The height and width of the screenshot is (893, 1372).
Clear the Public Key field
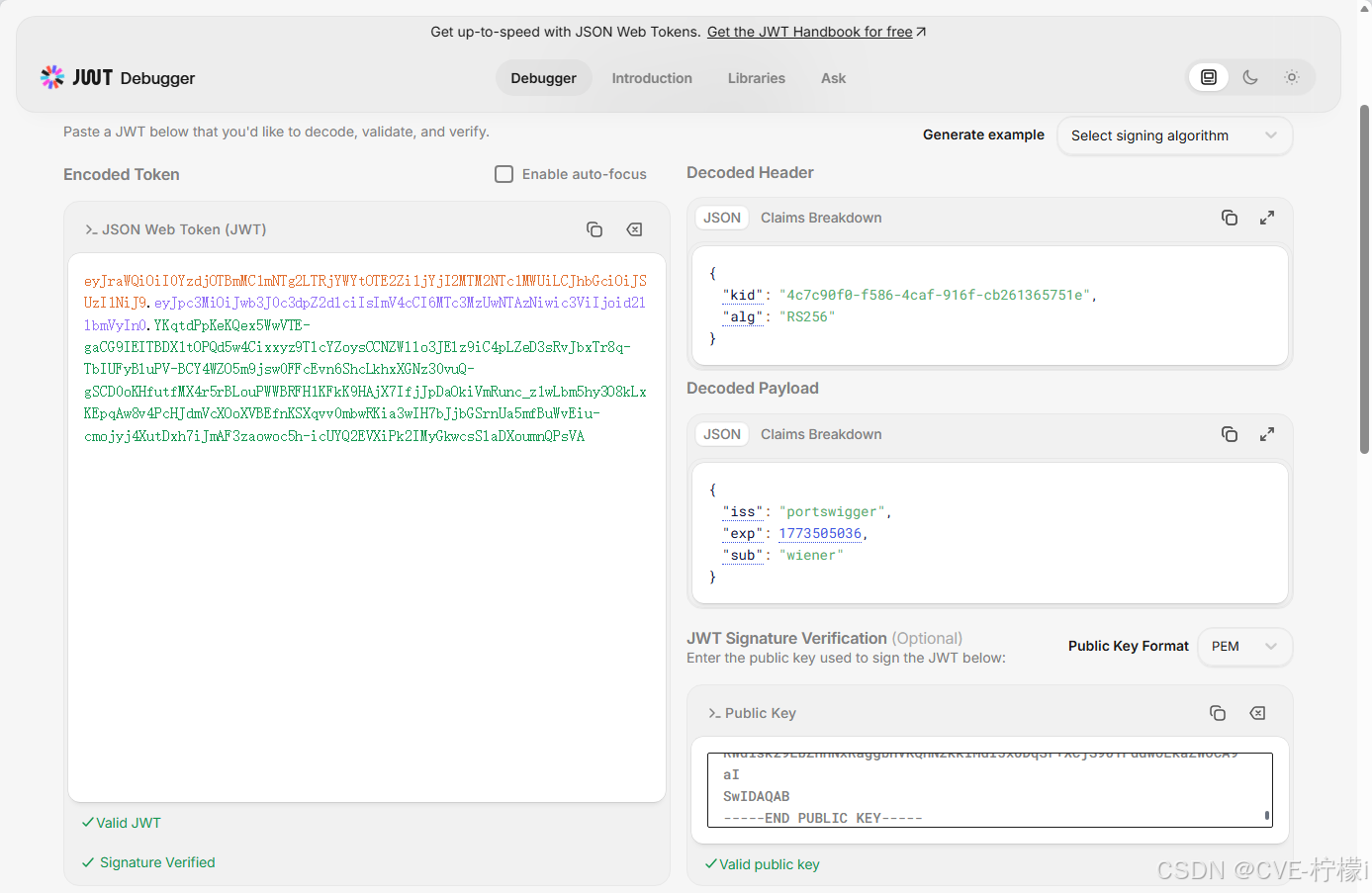(1257, 713)
